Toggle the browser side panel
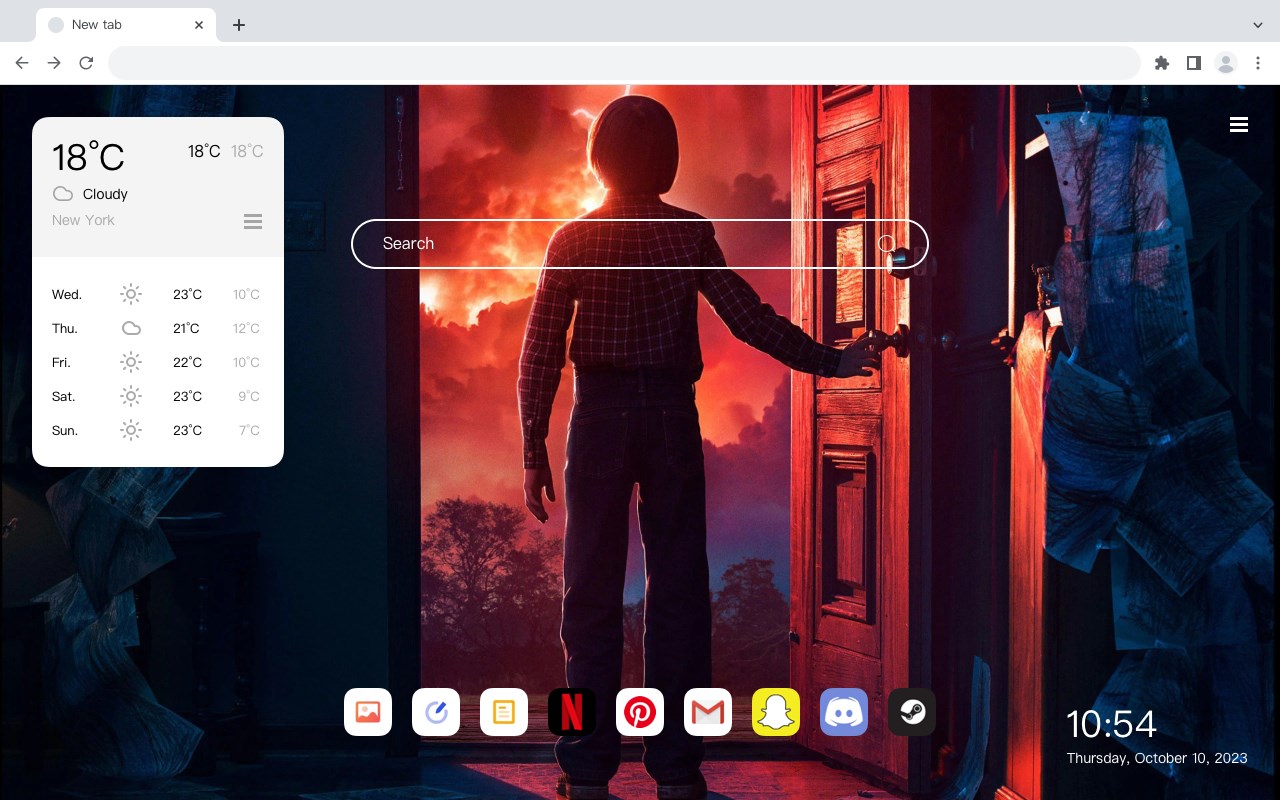This screenshot has height=800, width=1280. 1193,63
